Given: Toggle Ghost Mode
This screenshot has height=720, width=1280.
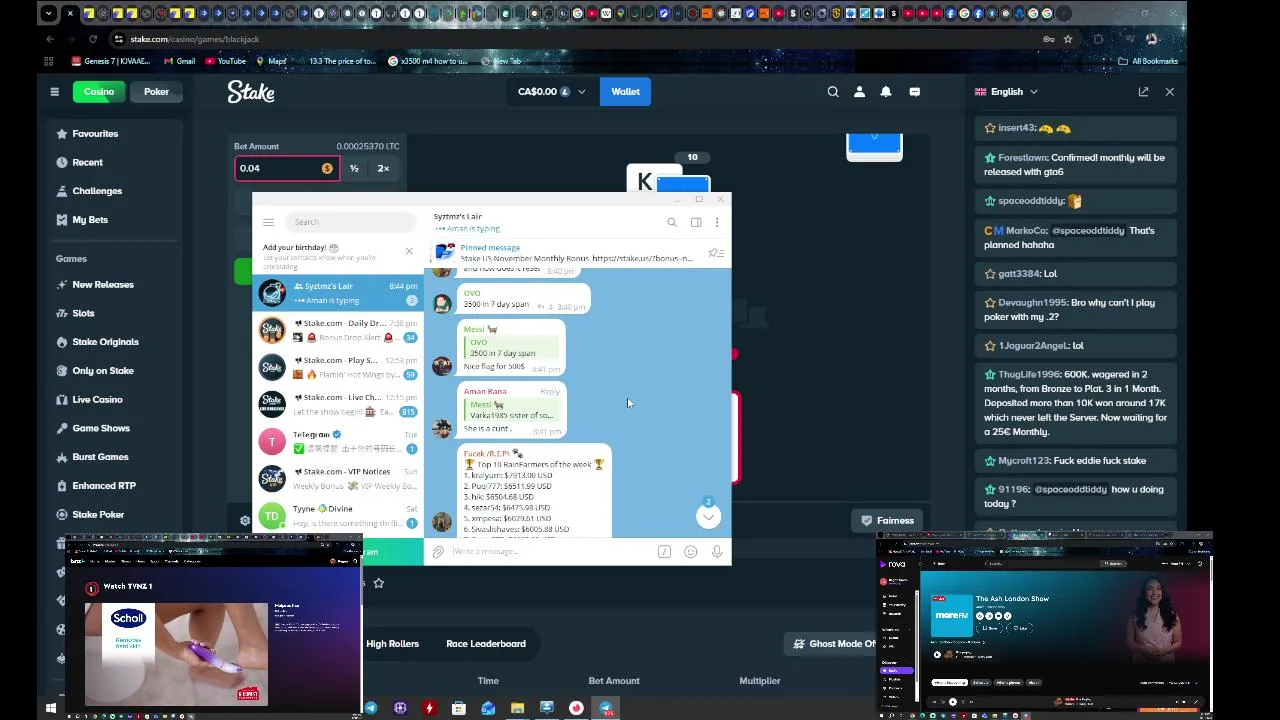Looking at the screenshot, I should tap(832, 644).
